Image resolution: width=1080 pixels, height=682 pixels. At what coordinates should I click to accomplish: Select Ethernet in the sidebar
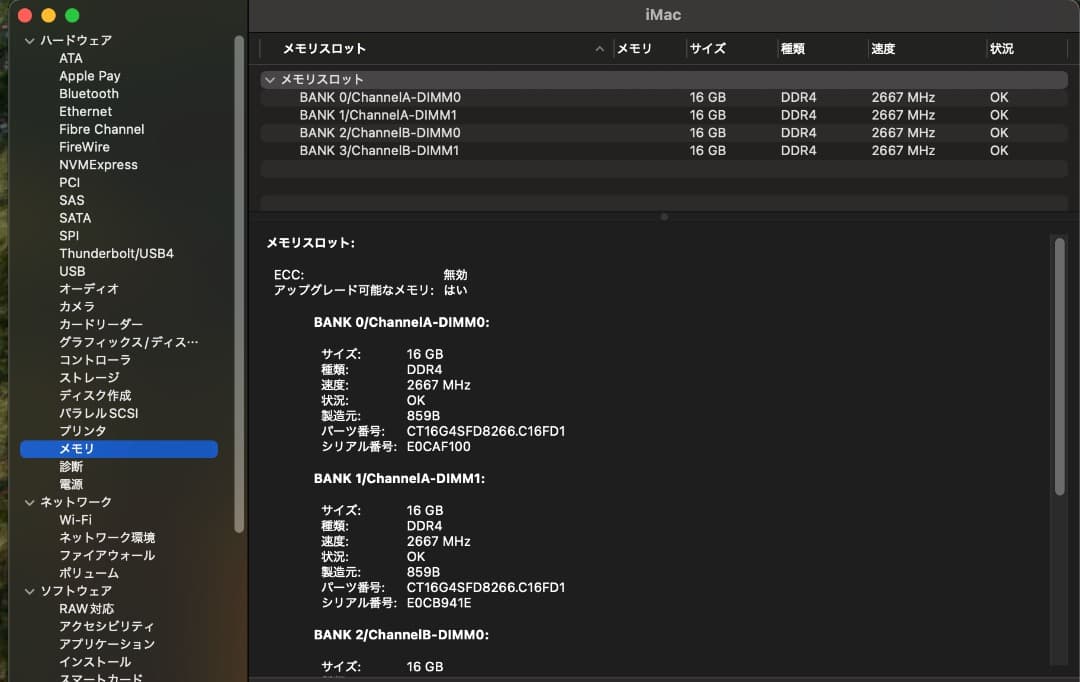(x=85, y=111)
